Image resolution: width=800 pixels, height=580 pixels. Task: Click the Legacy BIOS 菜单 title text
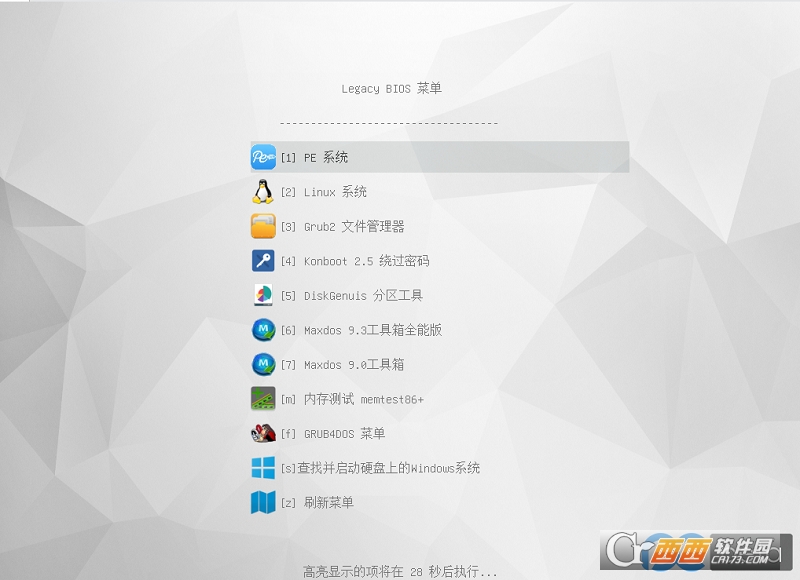[x=391, y=88]
